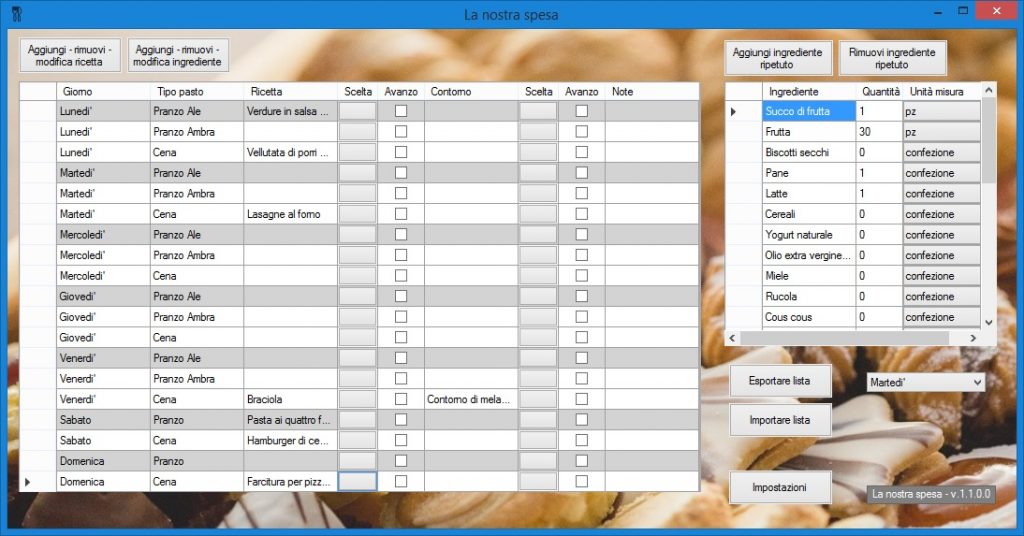Open unit dropdown for Succo di frutta

[x=941, y=111]
